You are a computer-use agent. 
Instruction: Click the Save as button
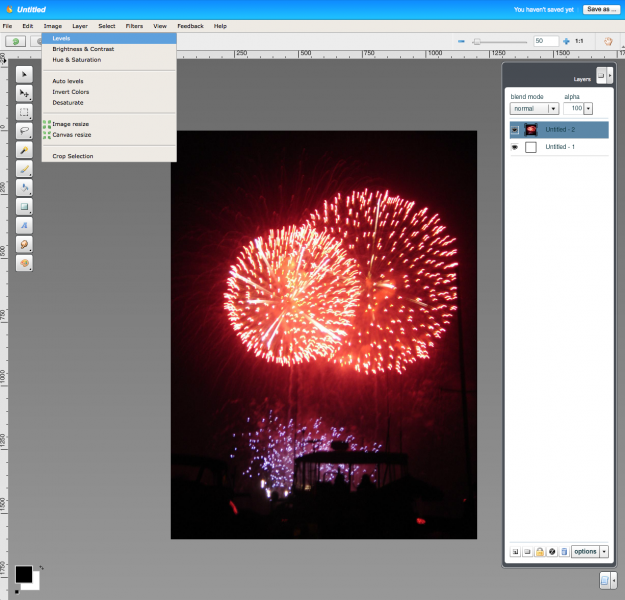pos(601,9)
